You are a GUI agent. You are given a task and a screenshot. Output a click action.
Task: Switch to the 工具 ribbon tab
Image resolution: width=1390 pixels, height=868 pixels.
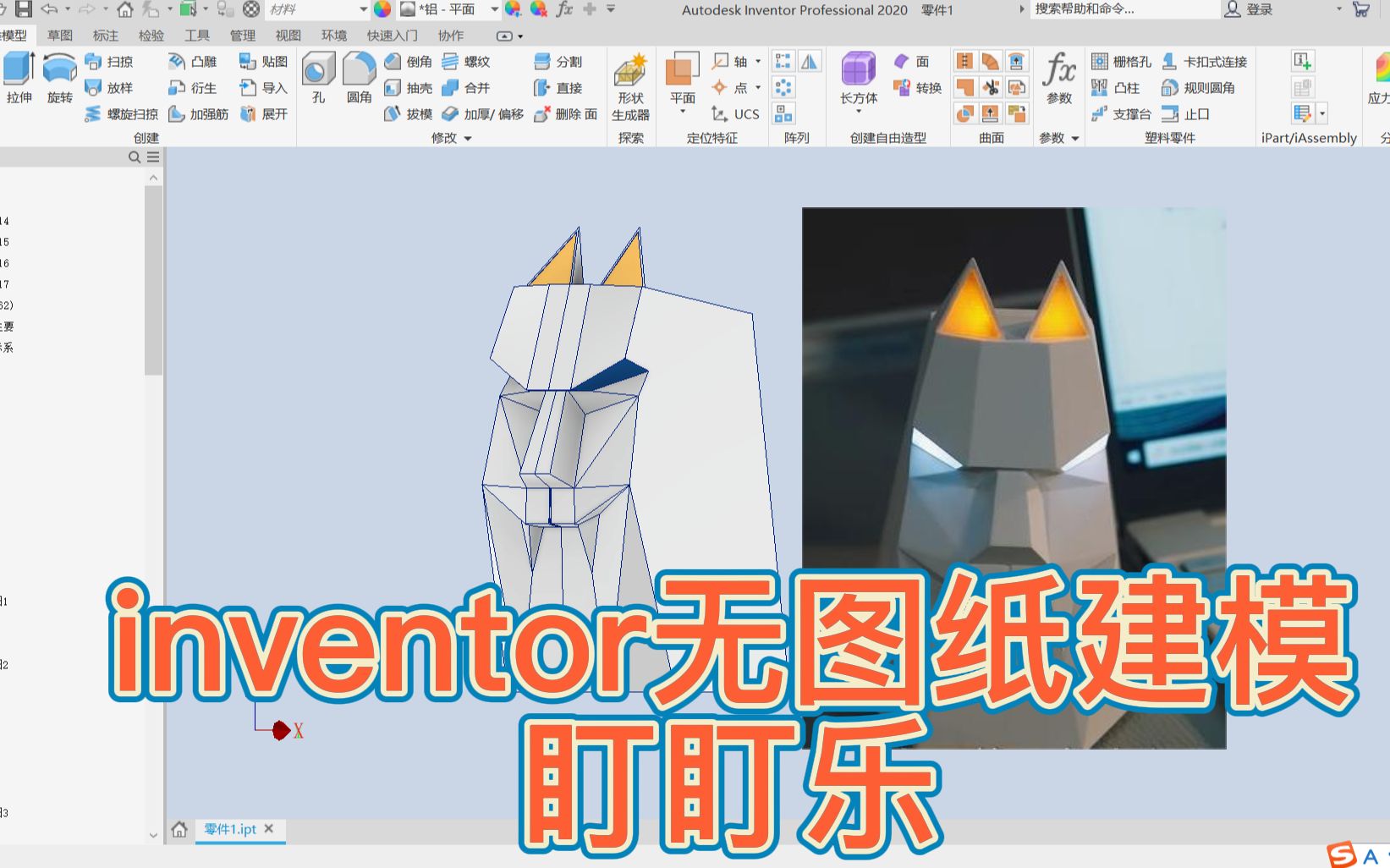pyautogui.click(x=197, y=36)
